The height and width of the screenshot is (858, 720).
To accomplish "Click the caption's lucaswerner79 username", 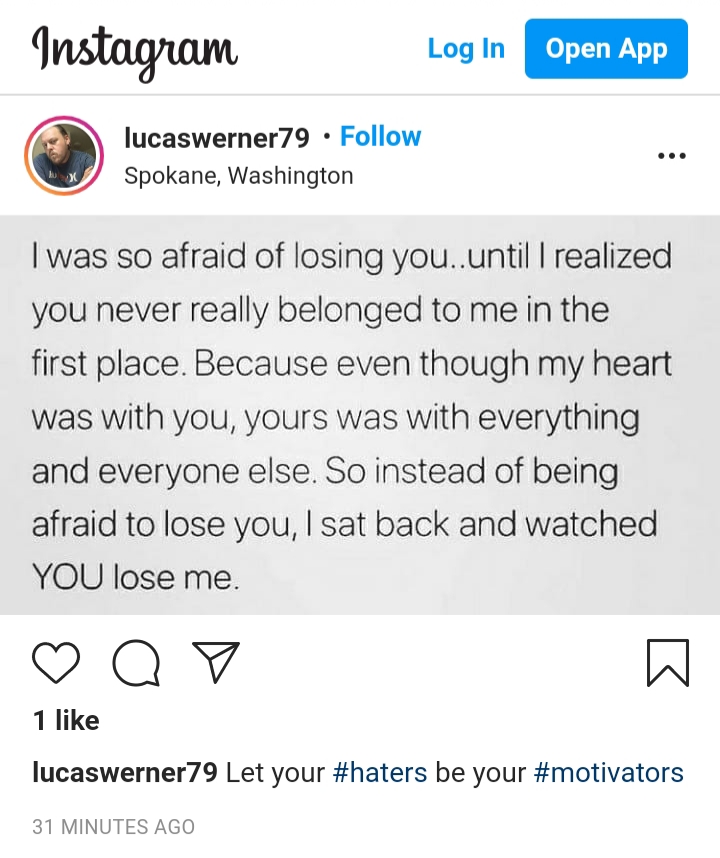I will 125,773.
